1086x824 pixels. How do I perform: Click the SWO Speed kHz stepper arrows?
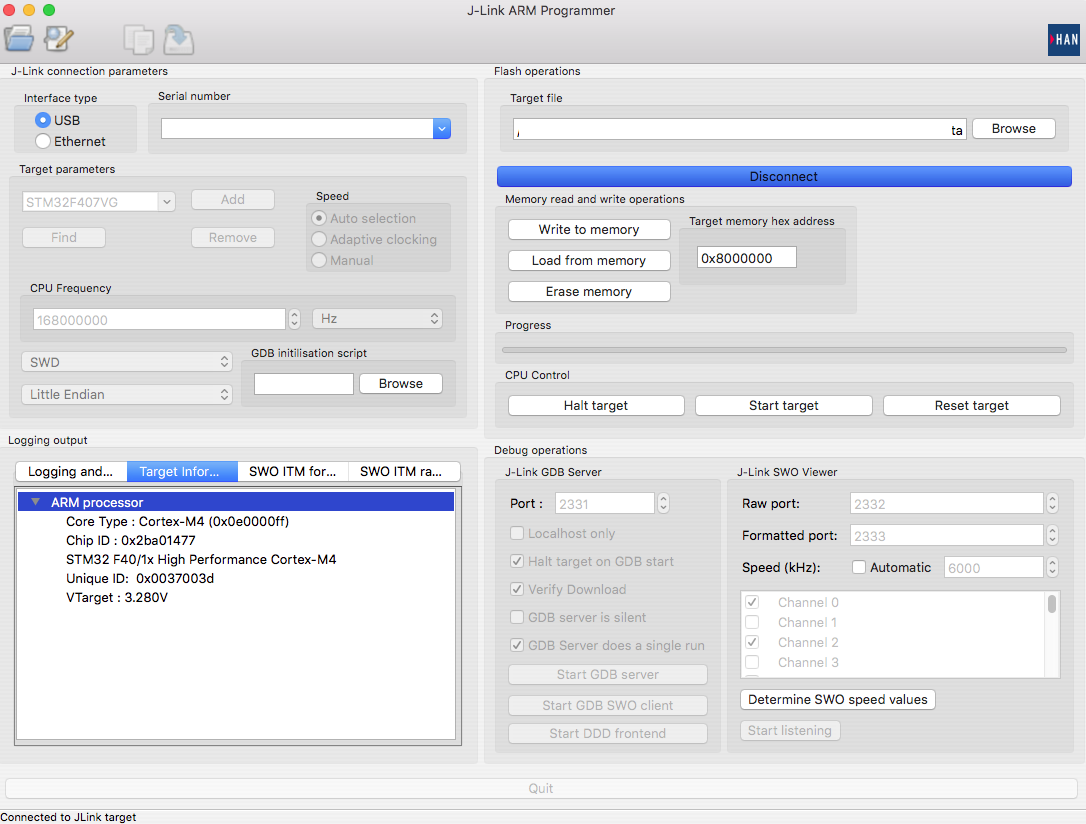click(x=1053, y=567)
